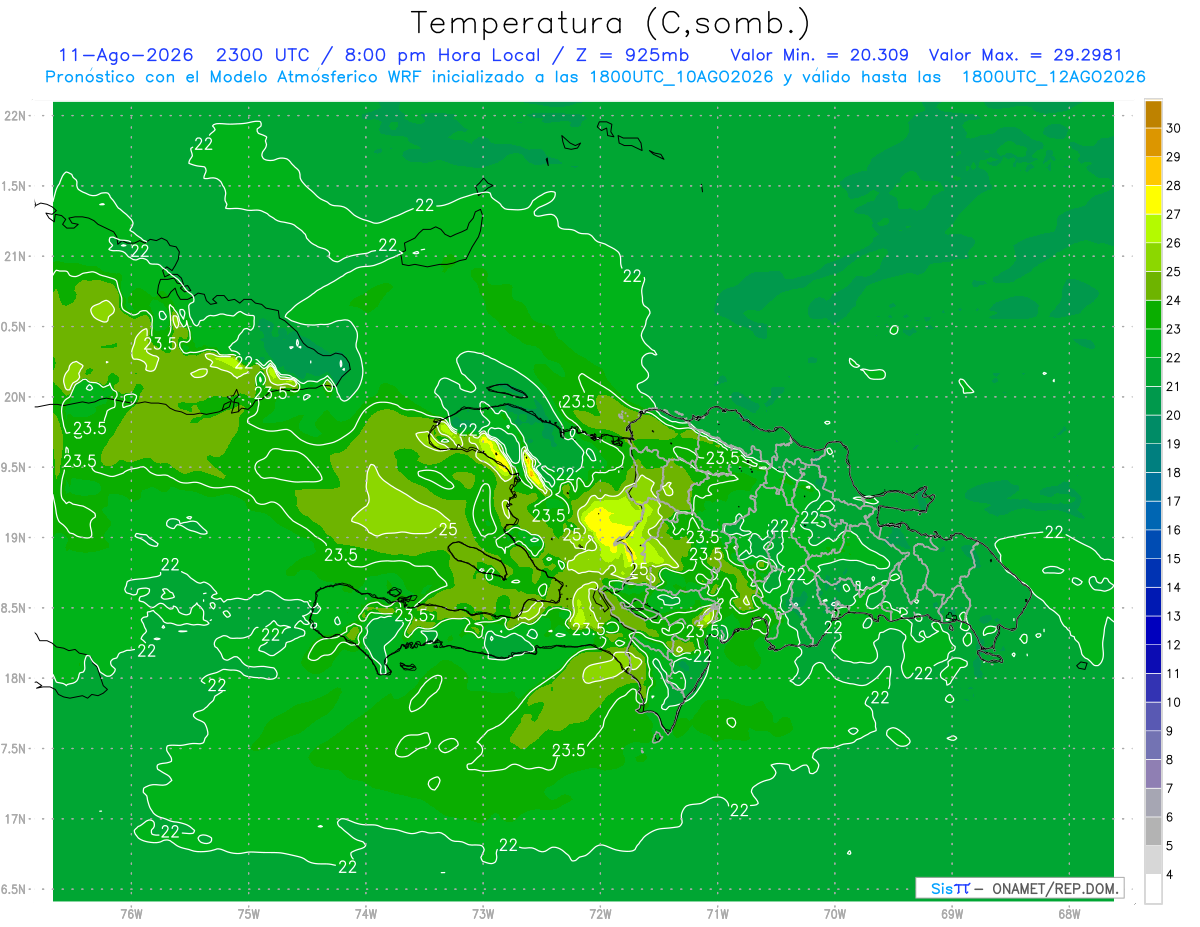This screenshot has height=927, width=1200.
Task: Click the "28" label on the color scale
Action: pos(1173,185)
